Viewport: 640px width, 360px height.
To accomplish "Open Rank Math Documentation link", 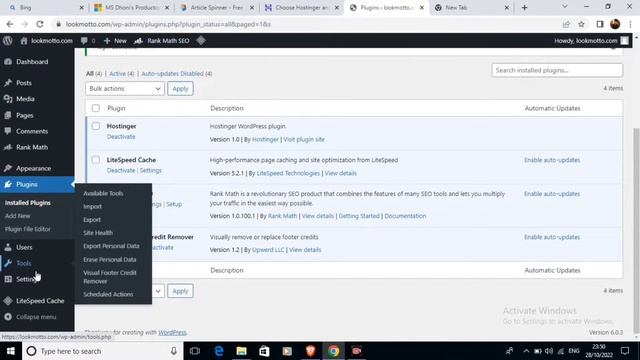I will coord(405,216).
